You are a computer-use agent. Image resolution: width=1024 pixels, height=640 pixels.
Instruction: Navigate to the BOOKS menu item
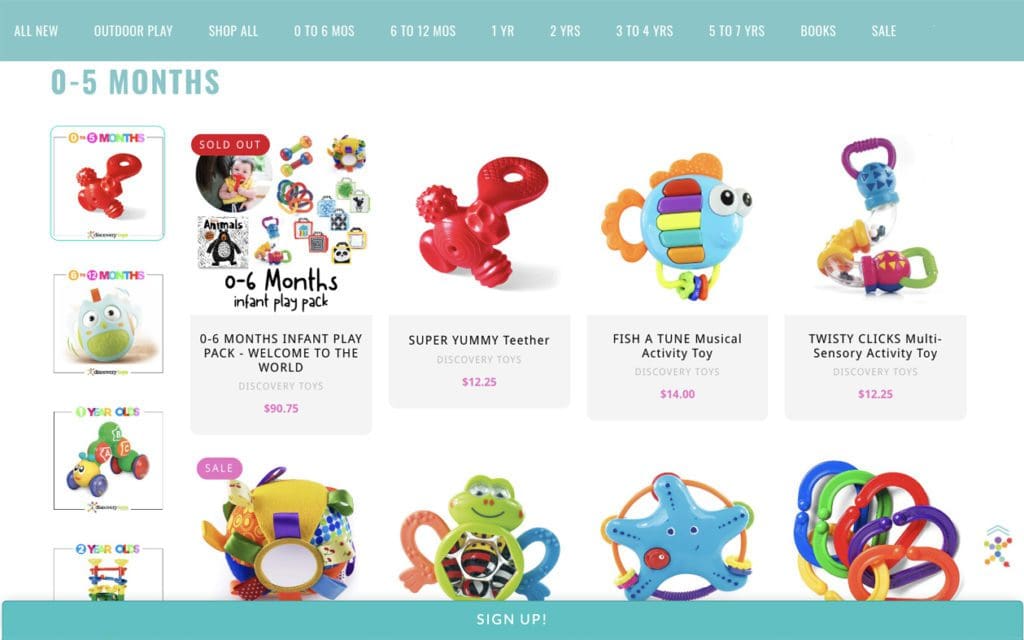(x=818, y=31)
